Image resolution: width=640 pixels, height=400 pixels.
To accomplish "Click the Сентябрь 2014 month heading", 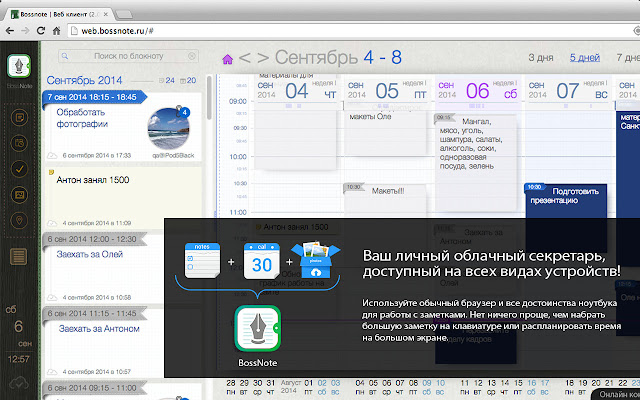I will 84,80.
